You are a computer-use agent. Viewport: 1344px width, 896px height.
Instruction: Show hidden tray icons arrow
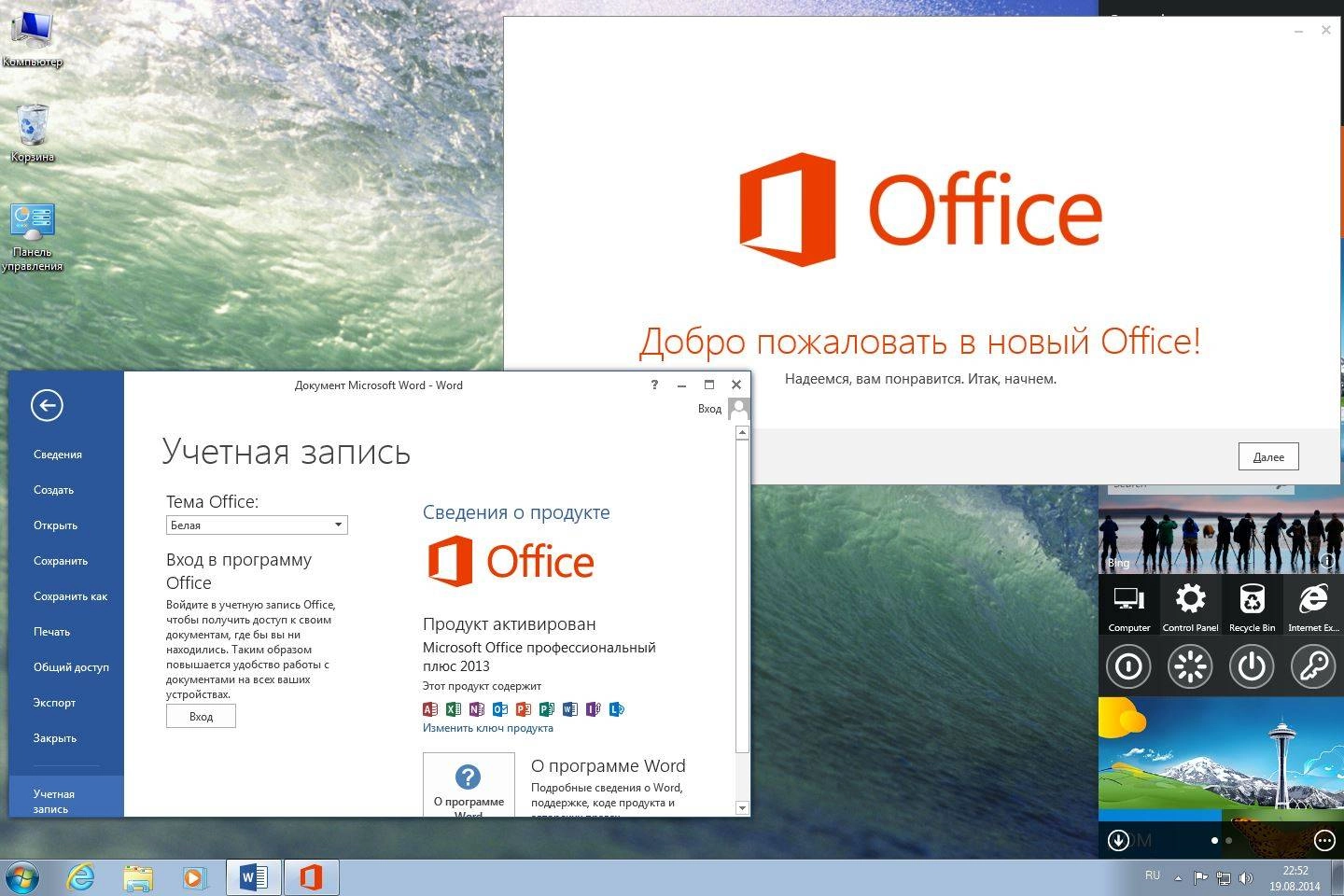coord(1178,878)
